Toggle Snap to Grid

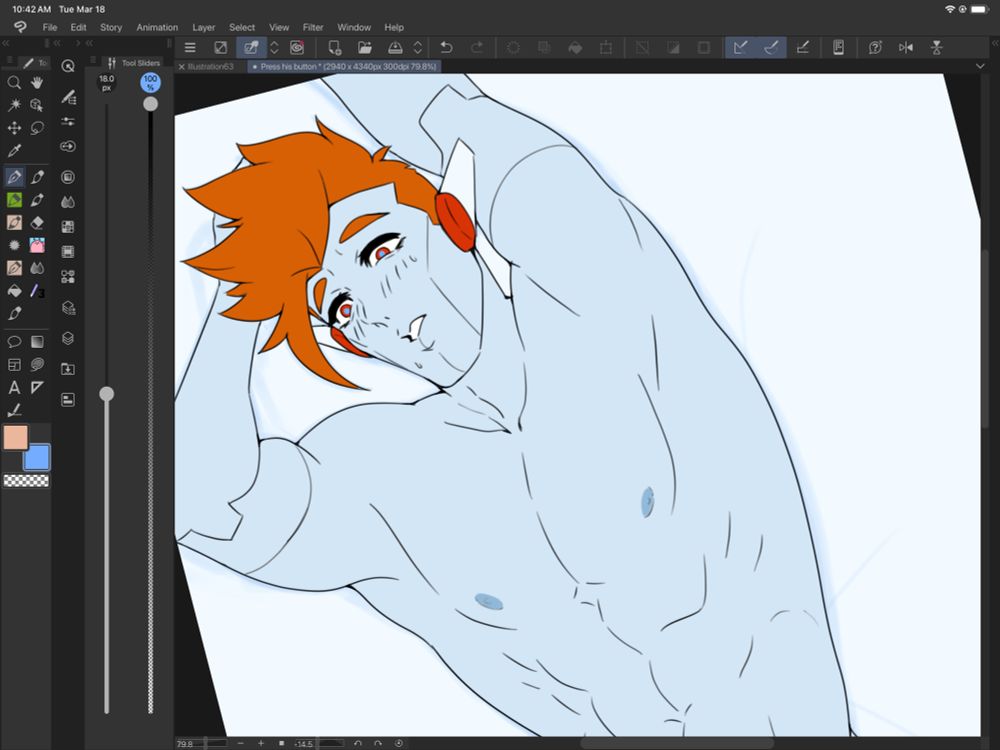(x=803, y=48)
